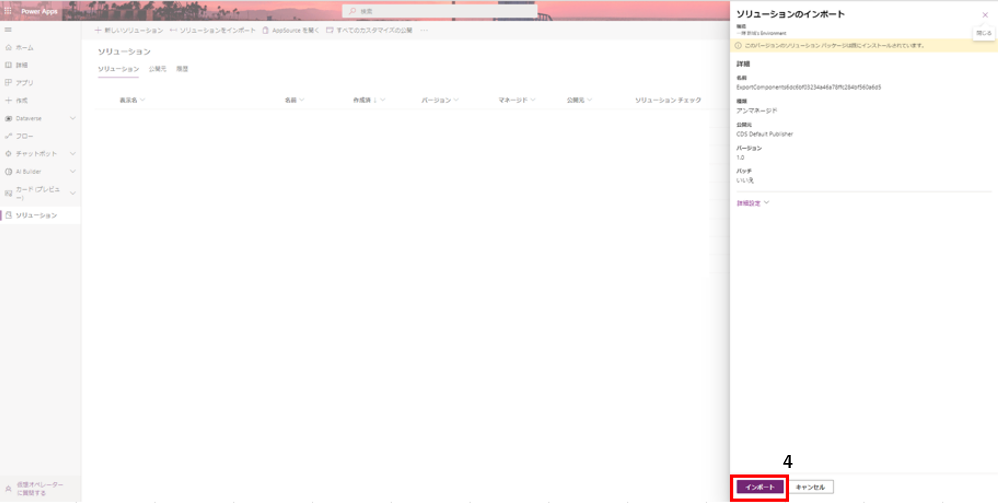Open the app launcher waffle icon

pyautogui.click(x=9, y=11)
